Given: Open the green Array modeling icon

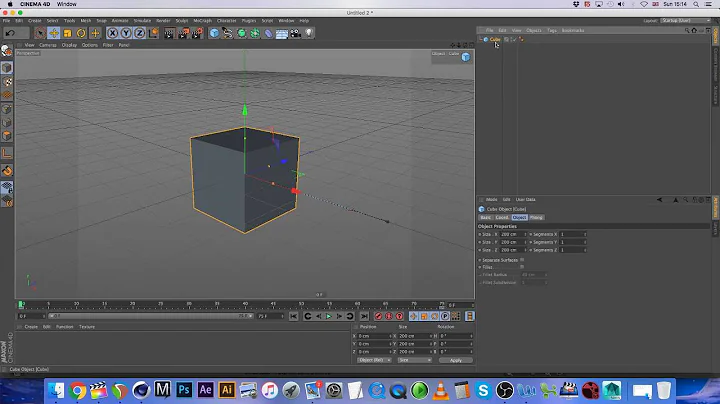Looking at the screenshot, I should point(255,33).
